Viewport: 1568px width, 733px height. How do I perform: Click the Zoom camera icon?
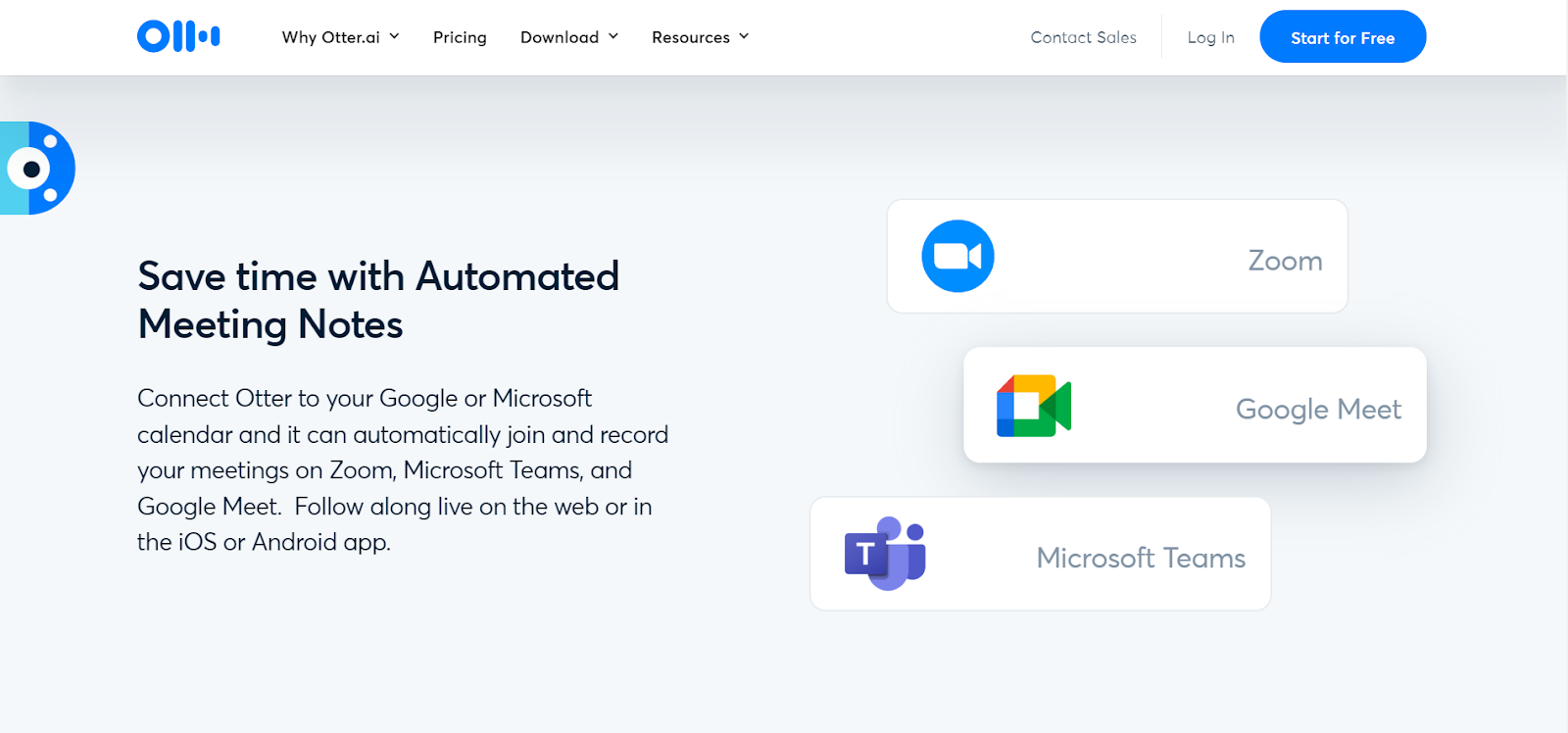[x=957, y=256]
